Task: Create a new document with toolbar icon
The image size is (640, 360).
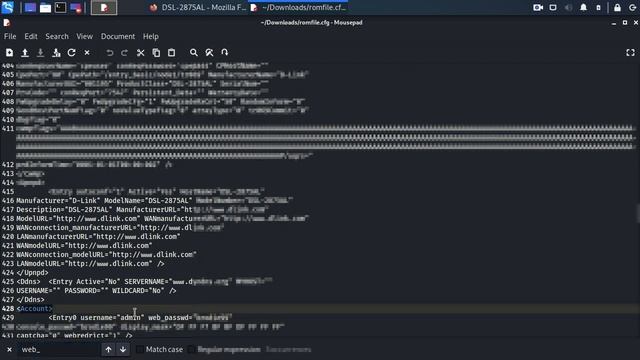Action: [x=9, y=53]
